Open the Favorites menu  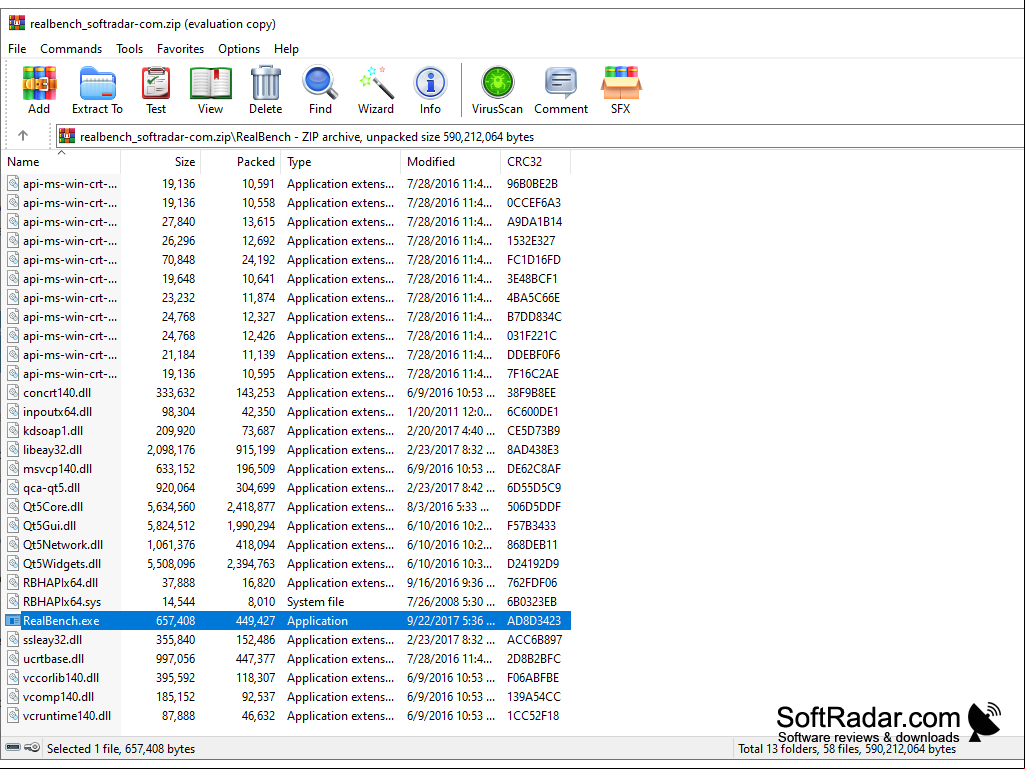coord(180,49)
